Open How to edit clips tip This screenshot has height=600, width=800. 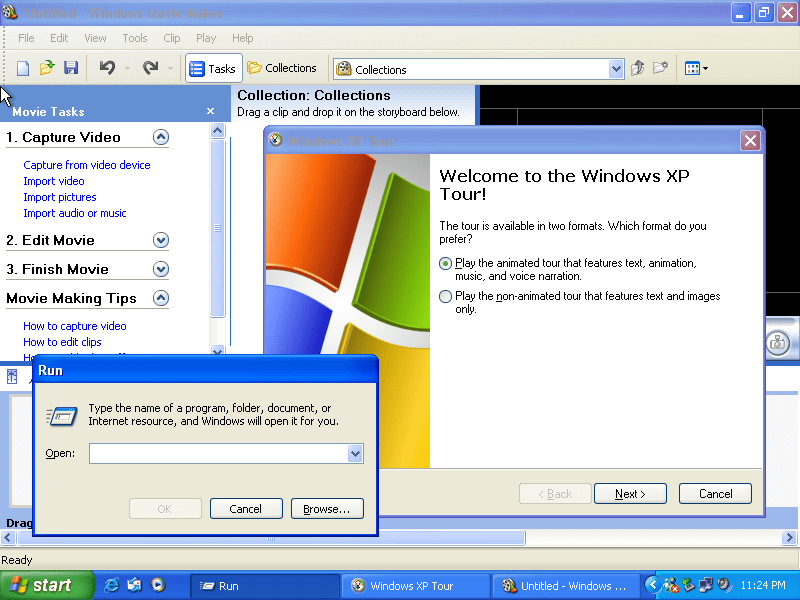click(62, 342)
